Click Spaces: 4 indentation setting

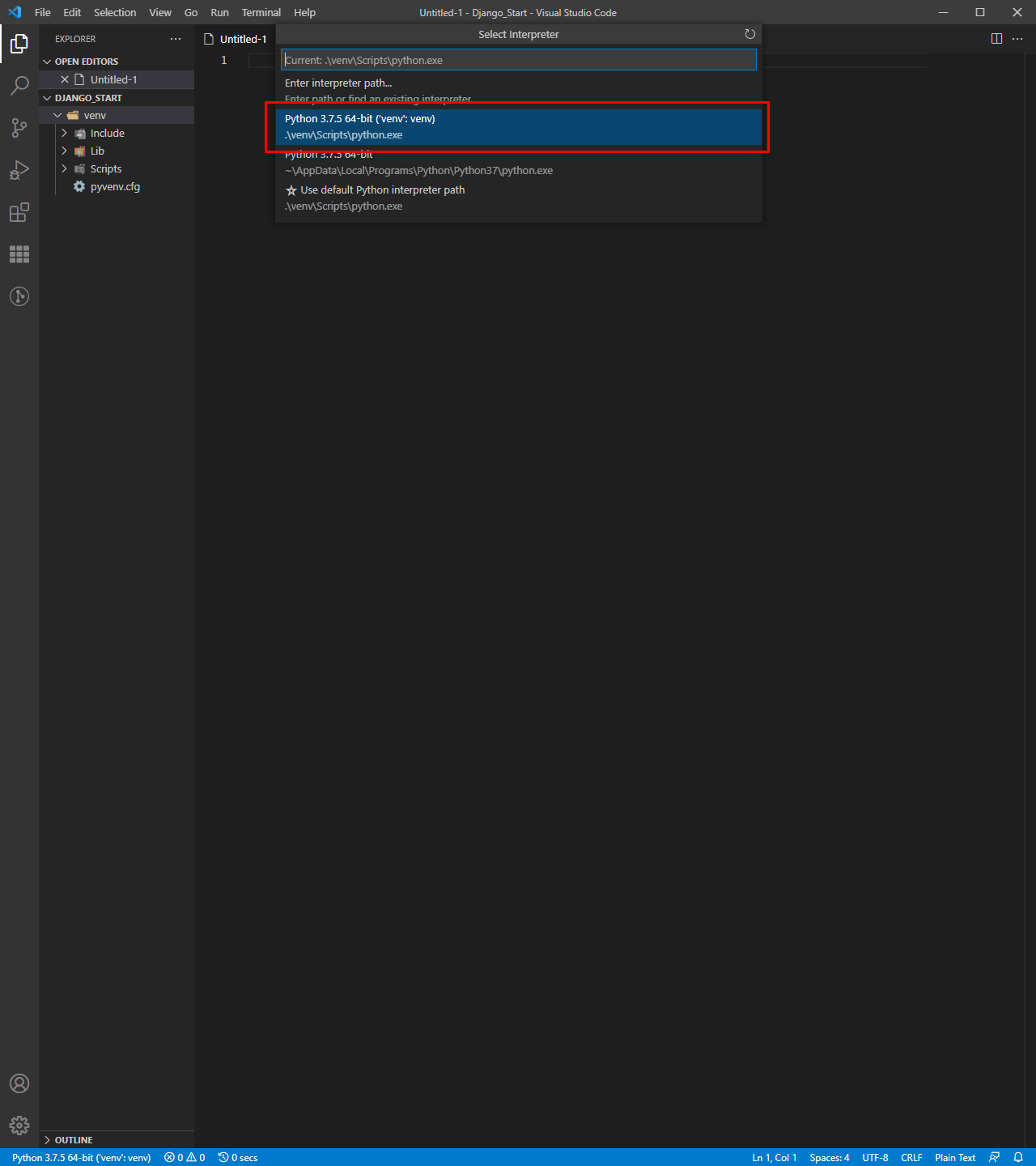click(x=830, y=1157)
